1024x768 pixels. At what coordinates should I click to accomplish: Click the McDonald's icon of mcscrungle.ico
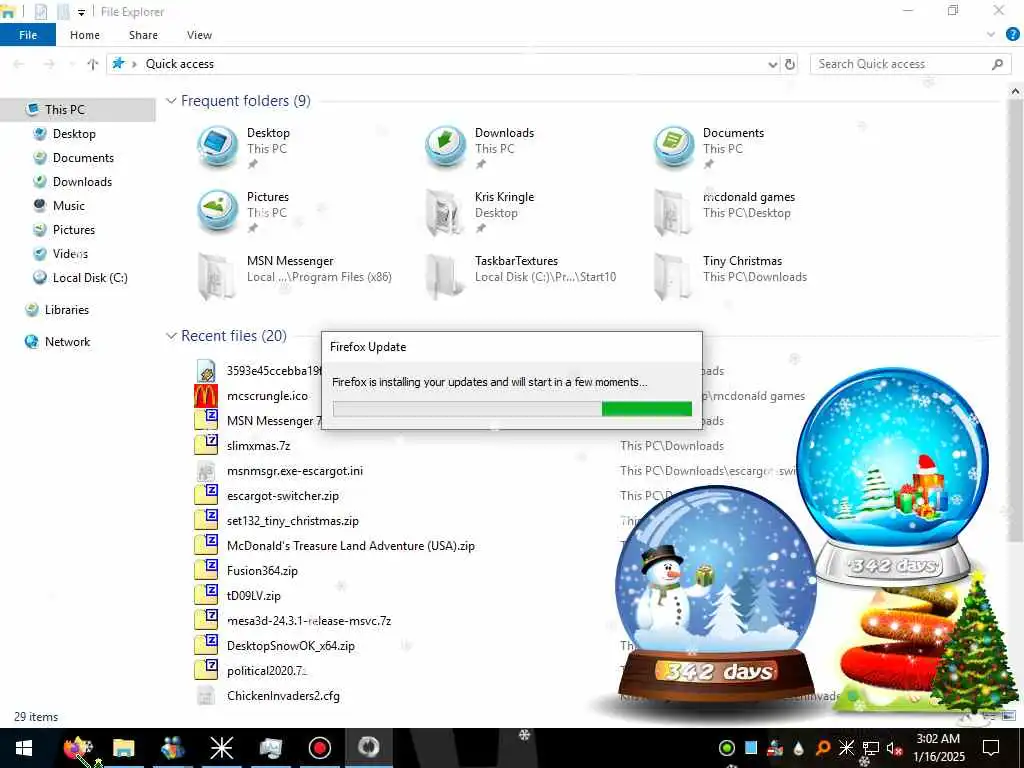[206, 396]
